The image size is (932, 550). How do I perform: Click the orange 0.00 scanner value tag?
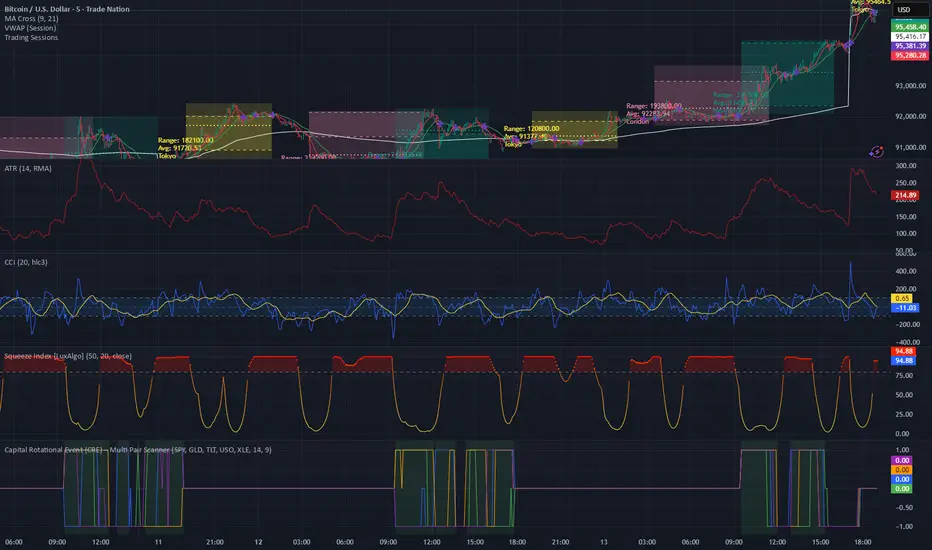coord(902,470)
